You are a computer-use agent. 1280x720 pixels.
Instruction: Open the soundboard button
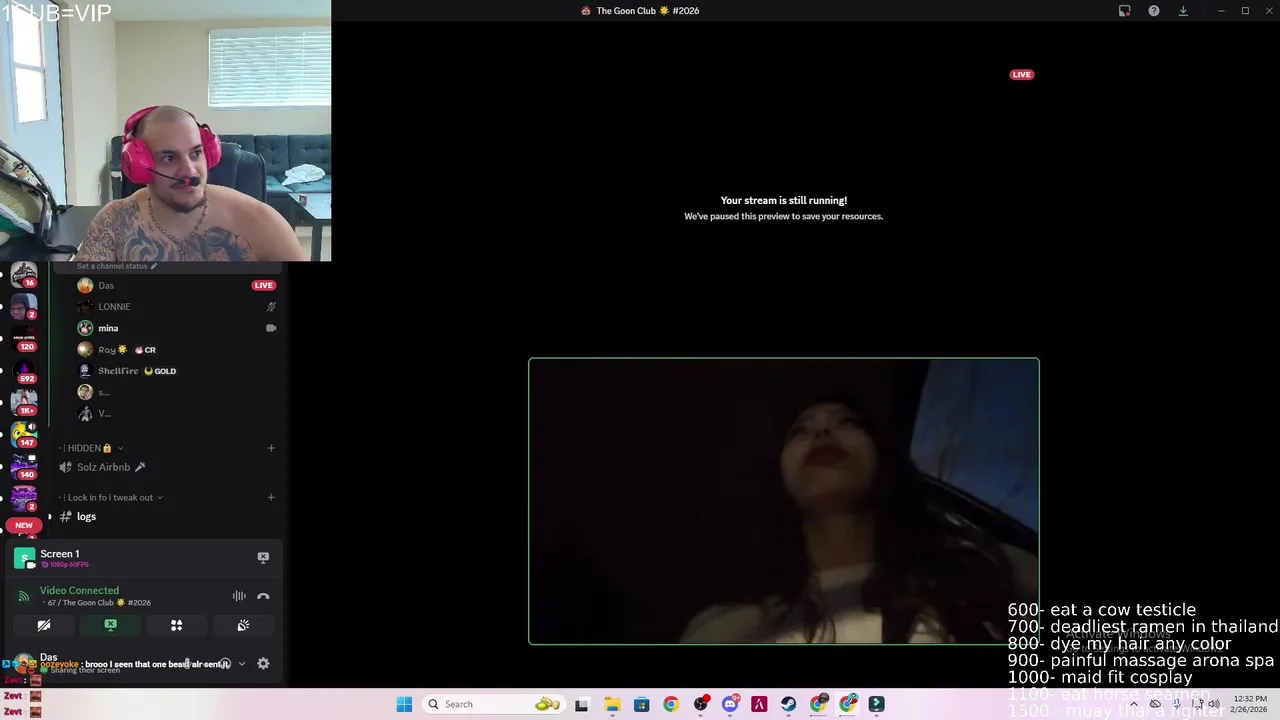[x=243, y=625]
